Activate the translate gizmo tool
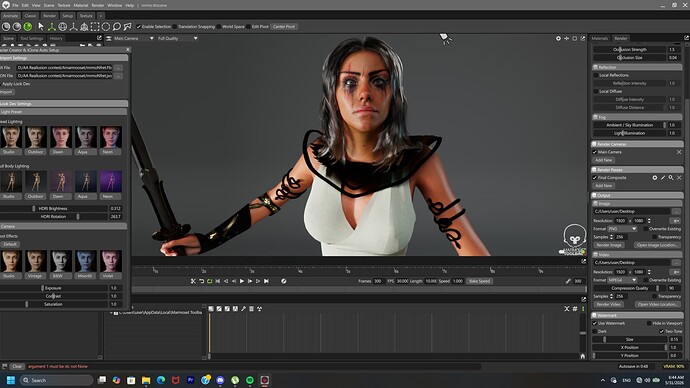Viewport: 690px width, 388px height. click(51, 26)
